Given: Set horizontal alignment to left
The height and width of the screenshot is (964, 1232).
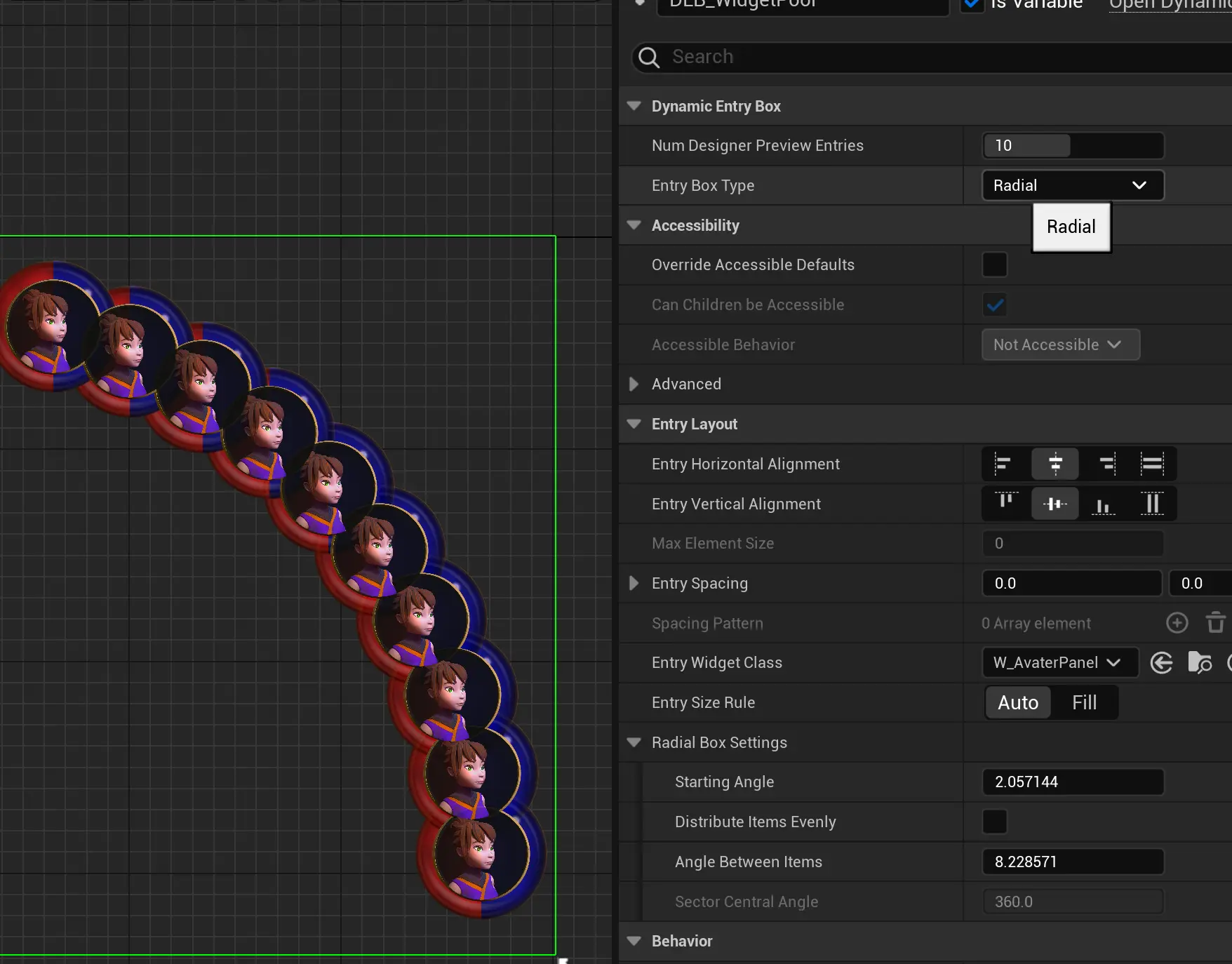Looking at the screenshot, I should [x=1003, y=464].
